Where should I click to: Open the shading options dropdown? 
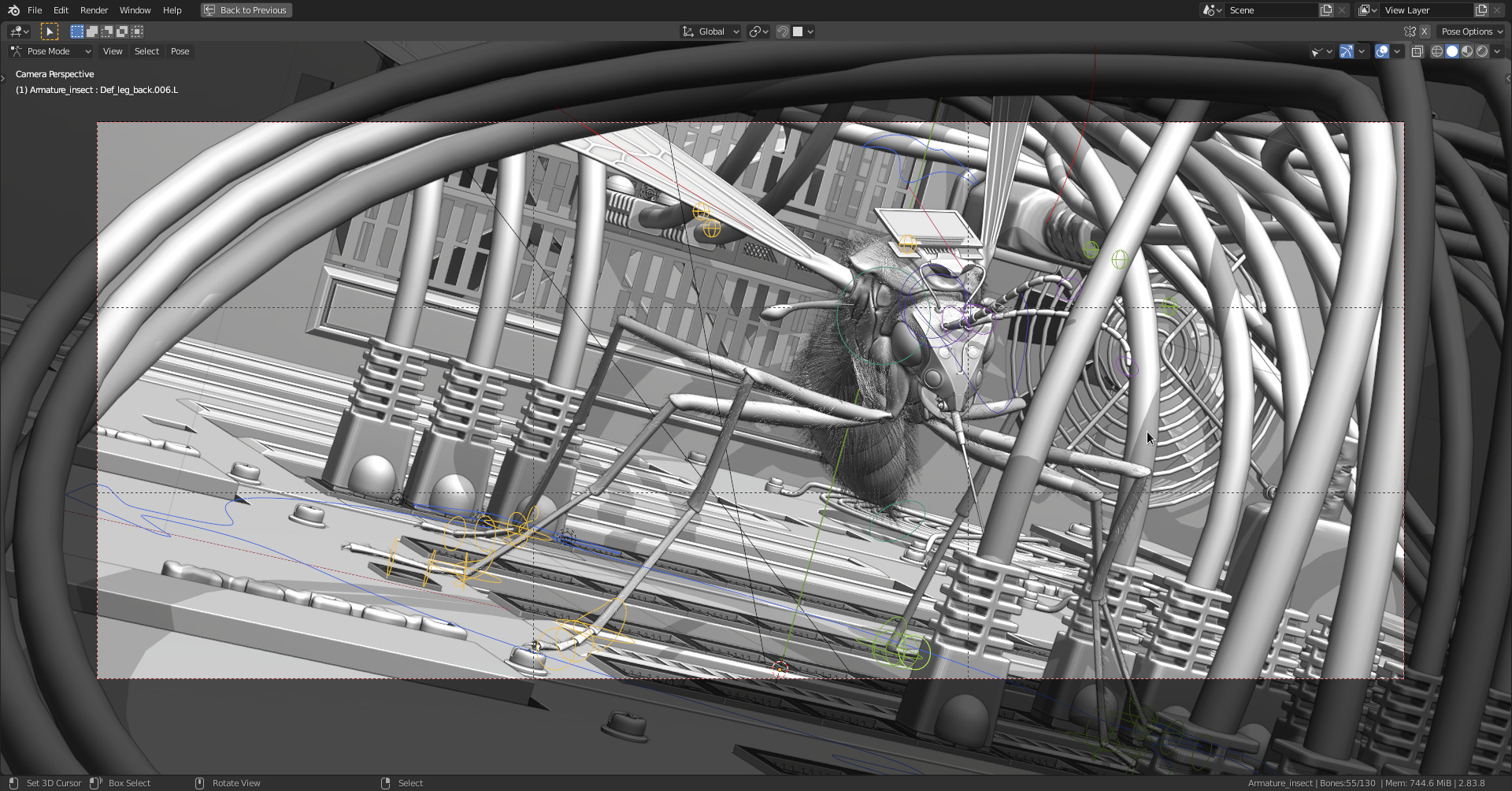[1497, 51]
